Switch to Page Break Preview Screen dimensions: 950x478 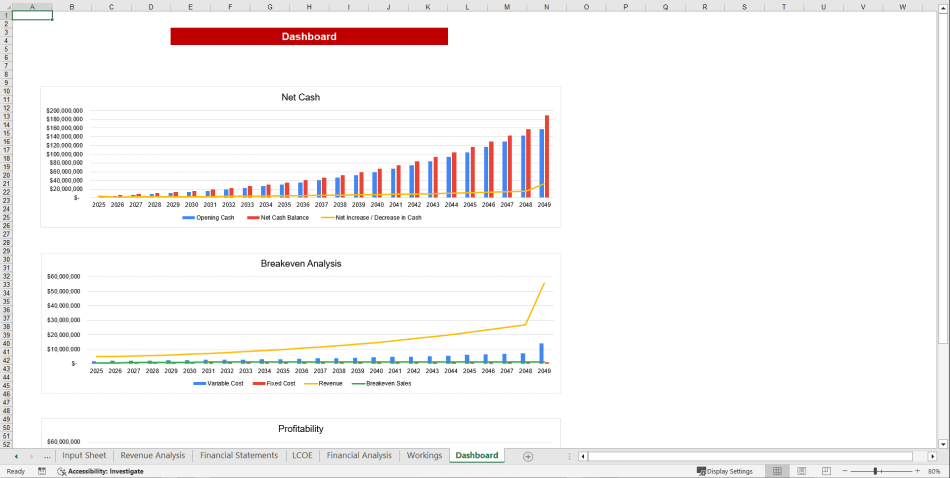825,471
